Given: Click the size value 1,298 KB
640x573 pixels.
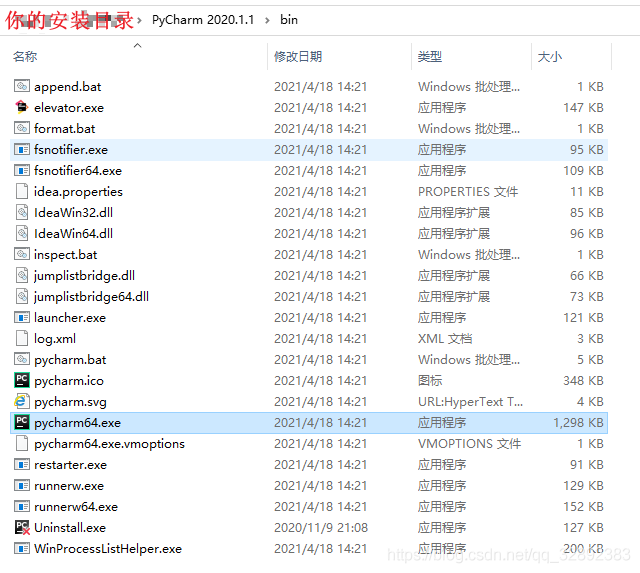Looking at the screenshot, I should tap(578, 422).
